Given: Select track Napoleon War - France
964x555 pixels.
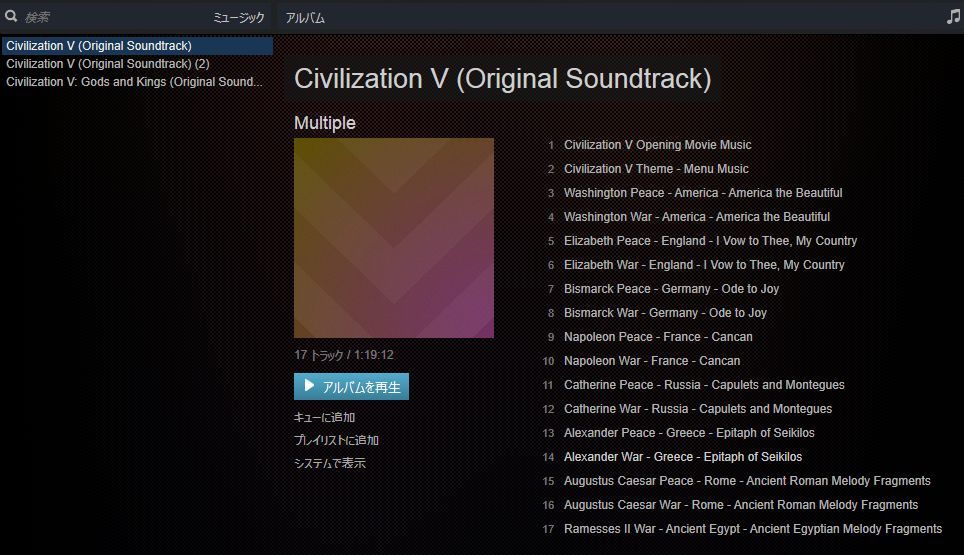Looking at the screenshot, I should tap(652, 361).
